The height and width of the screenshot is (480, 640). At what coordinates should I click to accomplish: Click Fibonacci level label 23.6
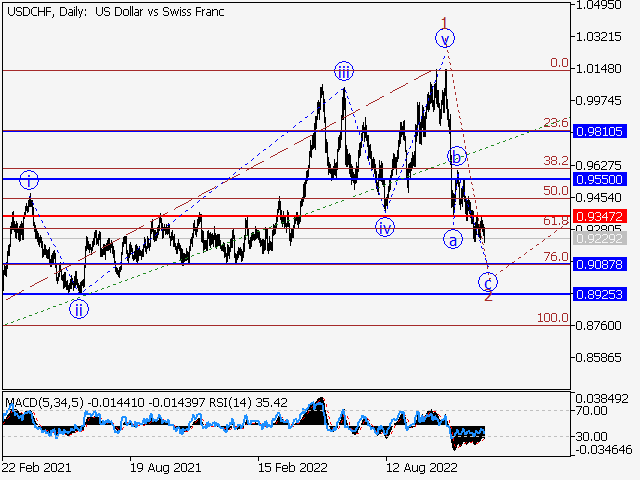pyautogui.click(x=556, y=122)
